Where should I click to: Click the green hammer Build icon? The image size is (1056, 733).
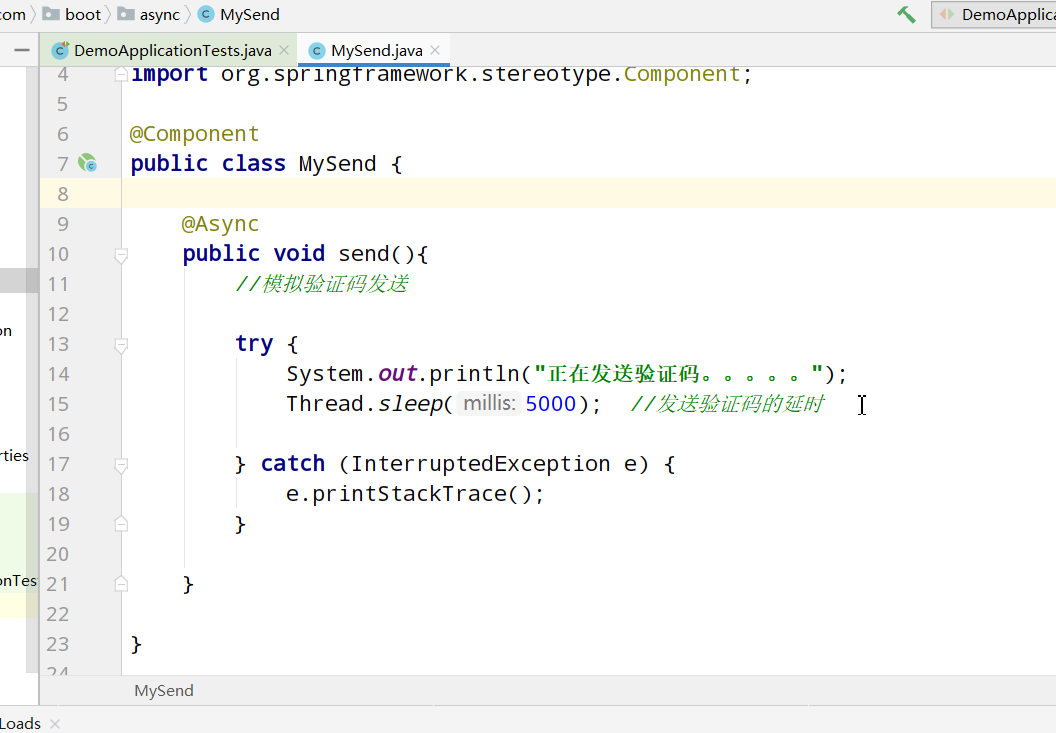point(906,15)
